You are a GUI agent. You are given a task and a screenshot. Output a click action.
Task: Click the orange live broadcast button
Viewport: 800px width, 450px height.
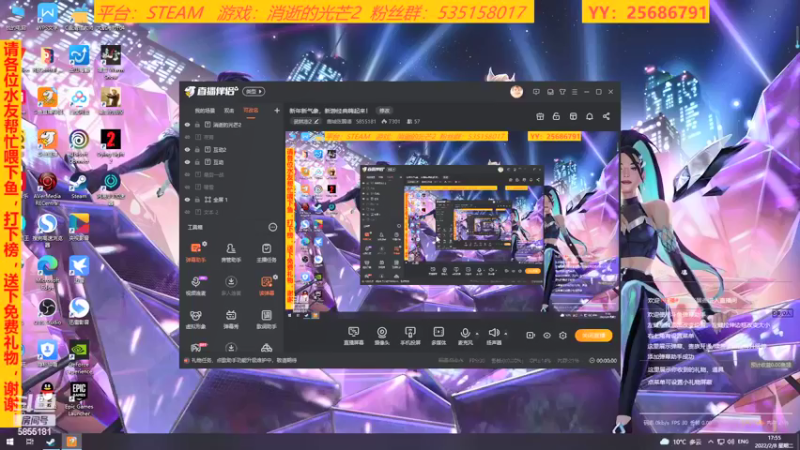(593, 335)
